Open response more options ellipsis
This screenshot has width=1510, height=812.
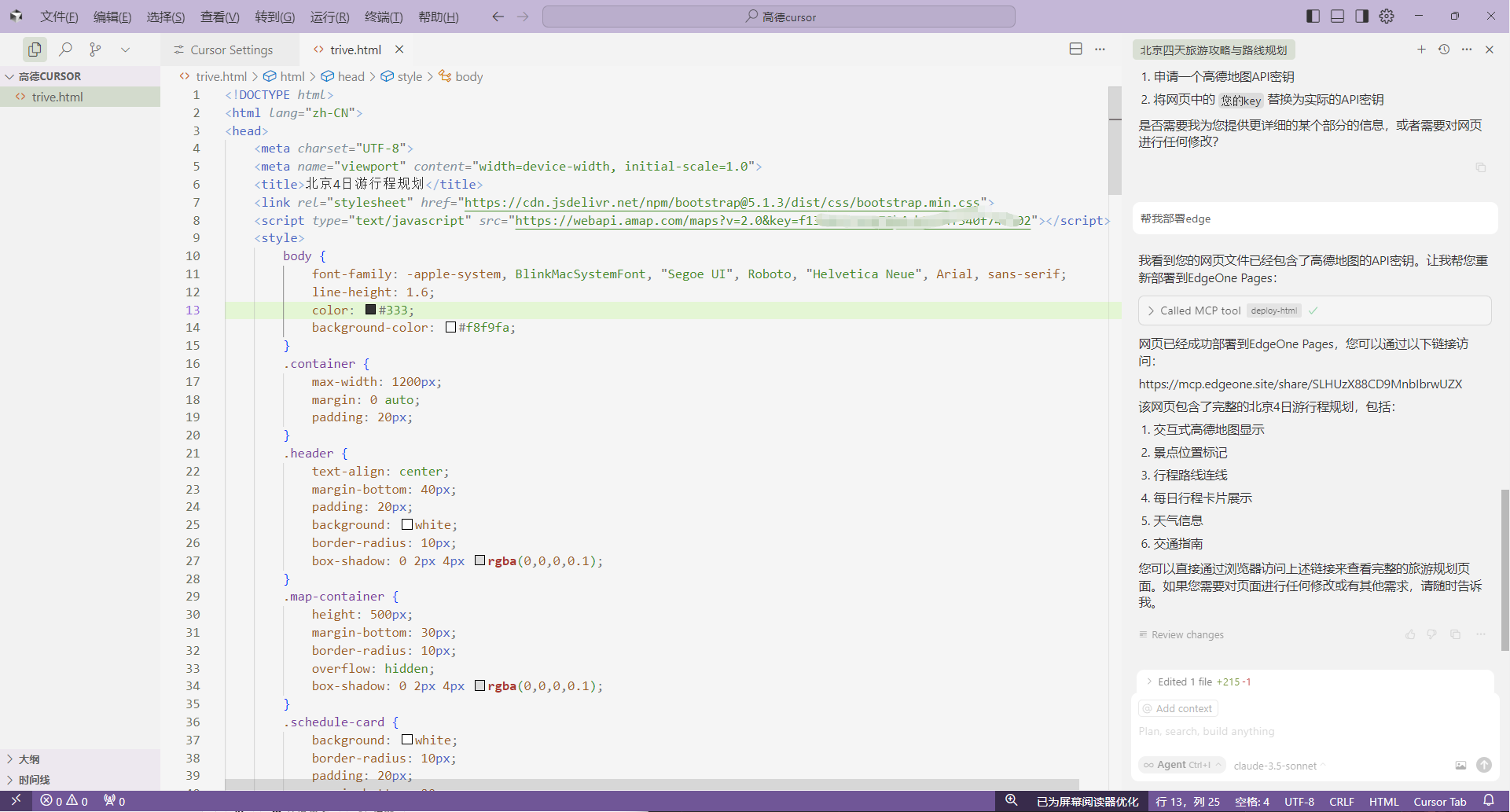point(1481,634)
